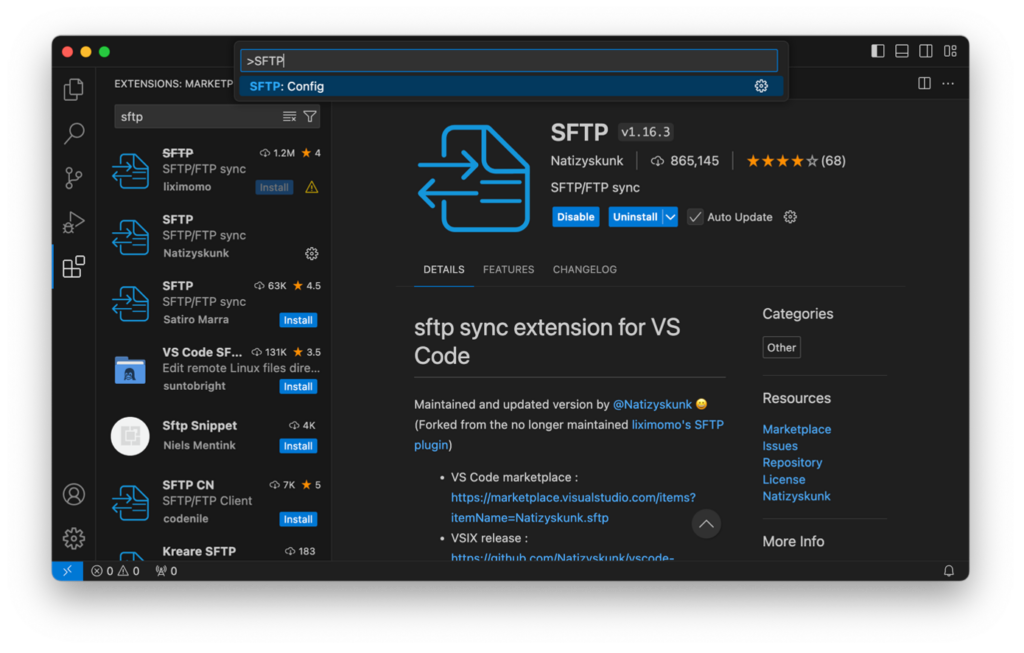This screenshot has width=1024, height=653.
Task: Open the Marketplace resource link
Action: 797,429
